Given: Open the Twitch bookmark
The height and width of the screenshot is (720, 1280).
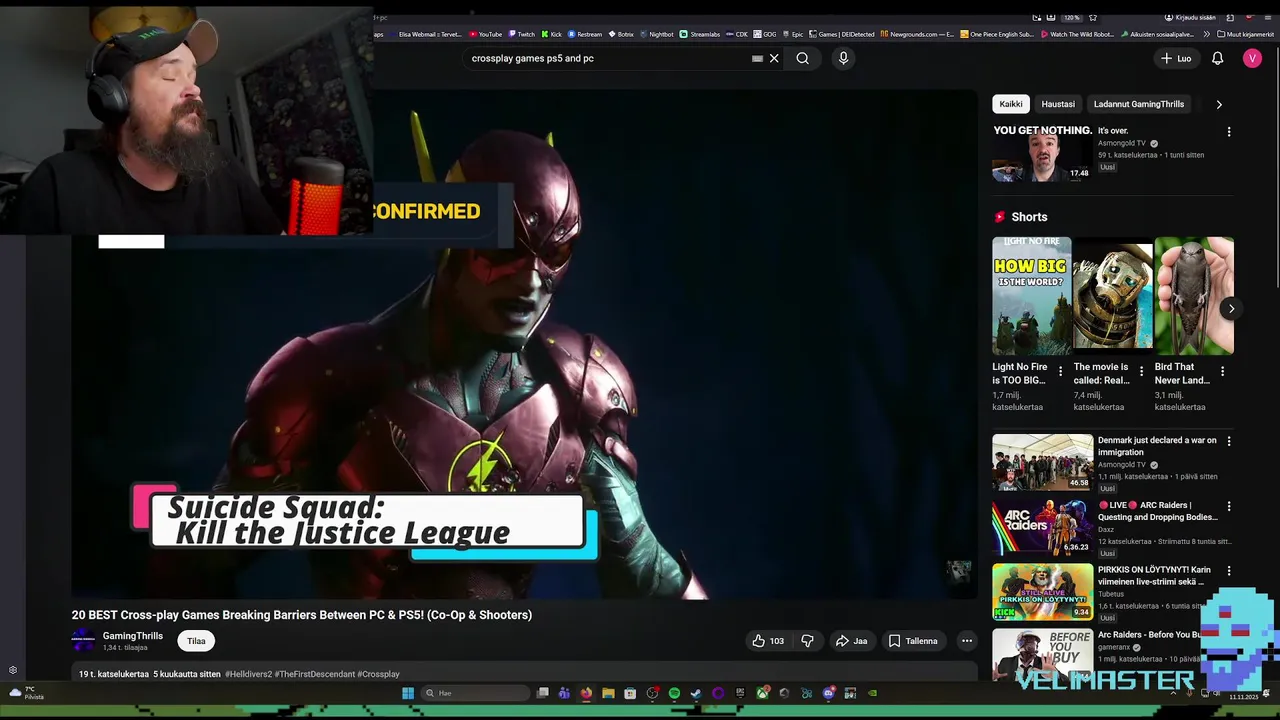Looking at the screenshot, I should point(522,34).
